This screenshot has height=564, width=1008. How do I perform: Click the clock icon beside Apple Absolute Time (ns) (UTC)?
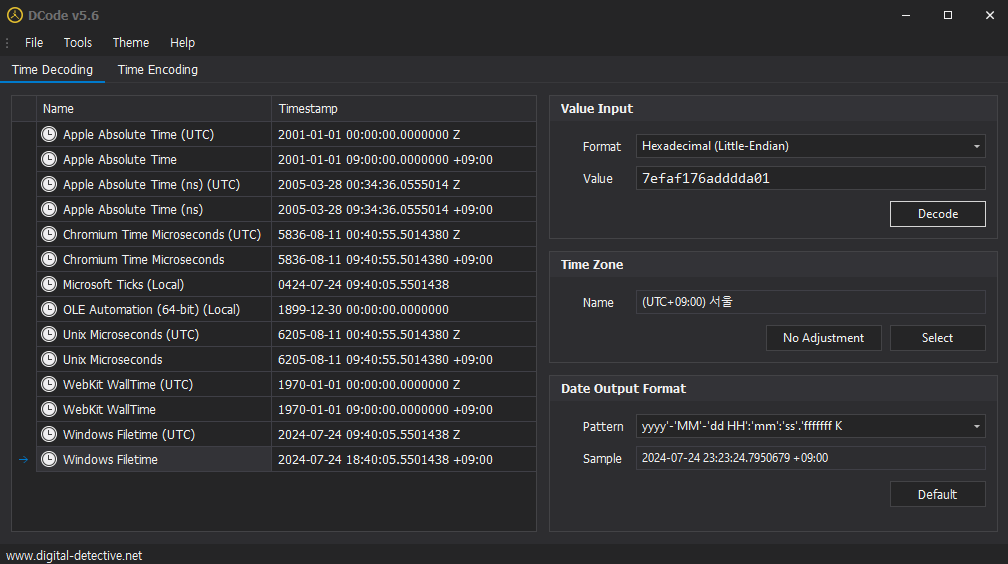coord(49,184)
